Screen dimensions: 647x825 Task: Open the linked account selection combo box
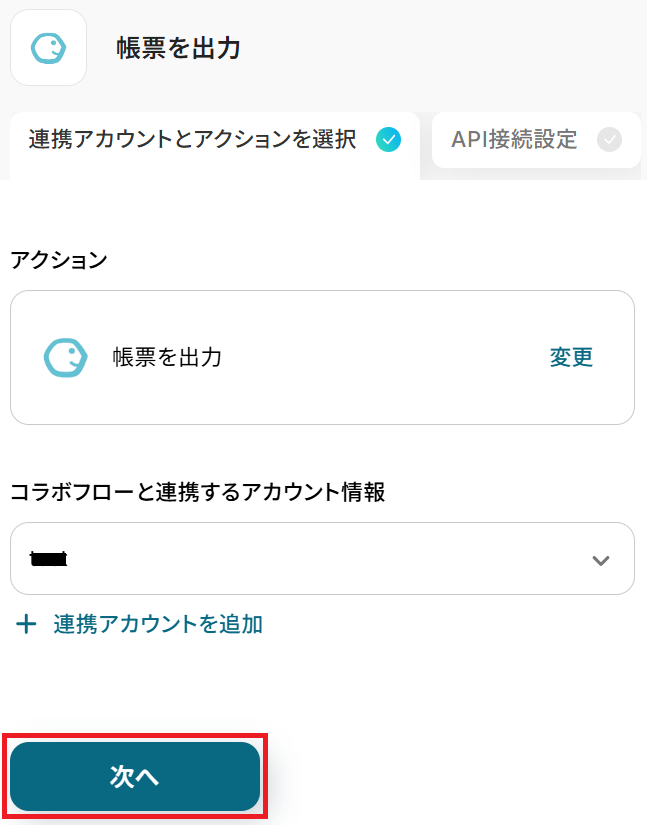(322, 559)
